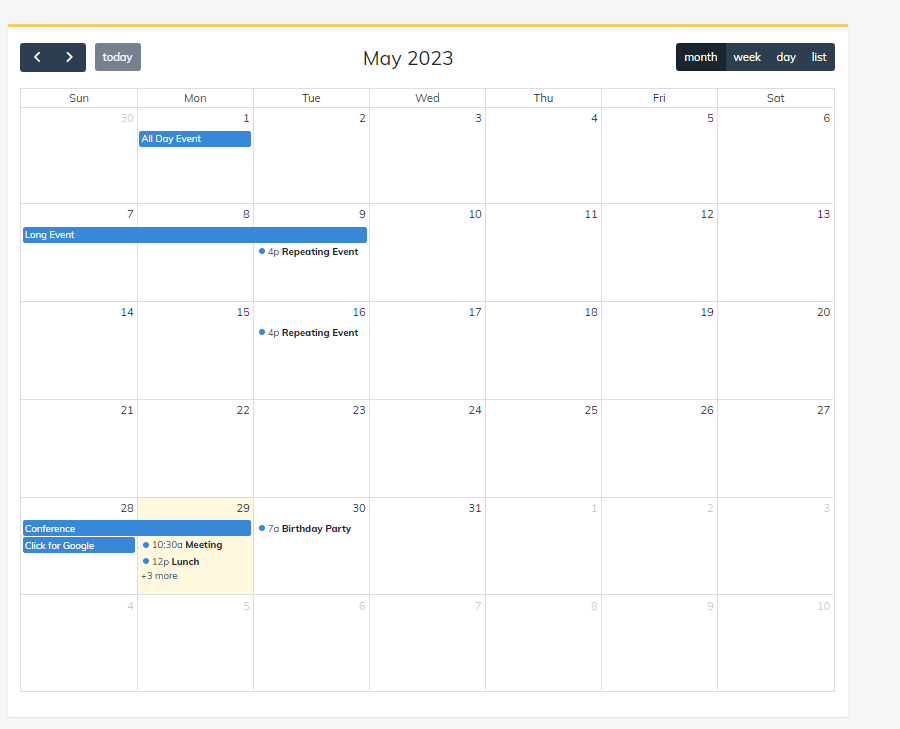Select day number 11
Viewport: 900px width, 729px height.
pos(591,214)
